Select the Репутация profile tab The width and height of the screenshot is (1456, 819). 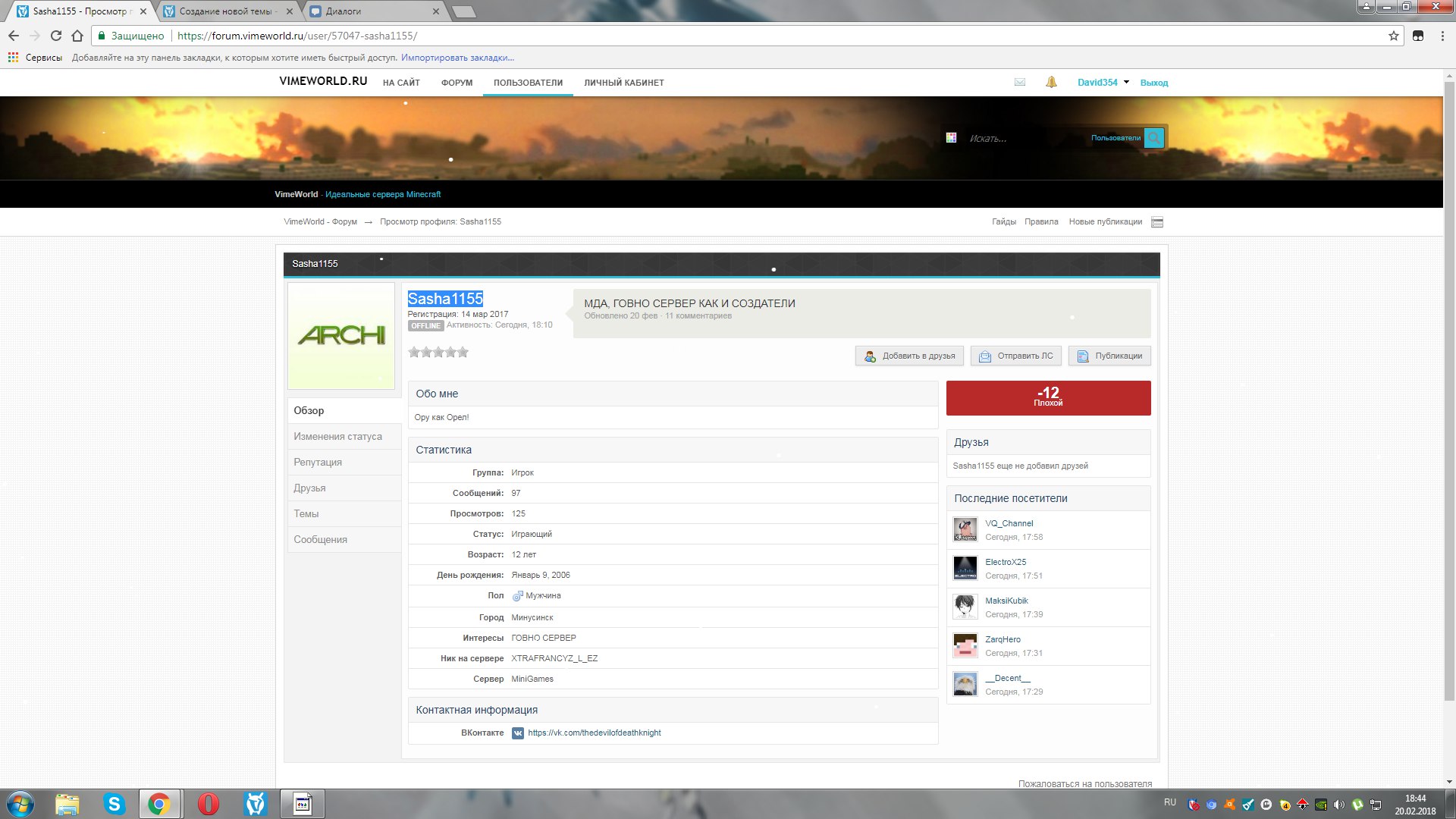point(344,462)
